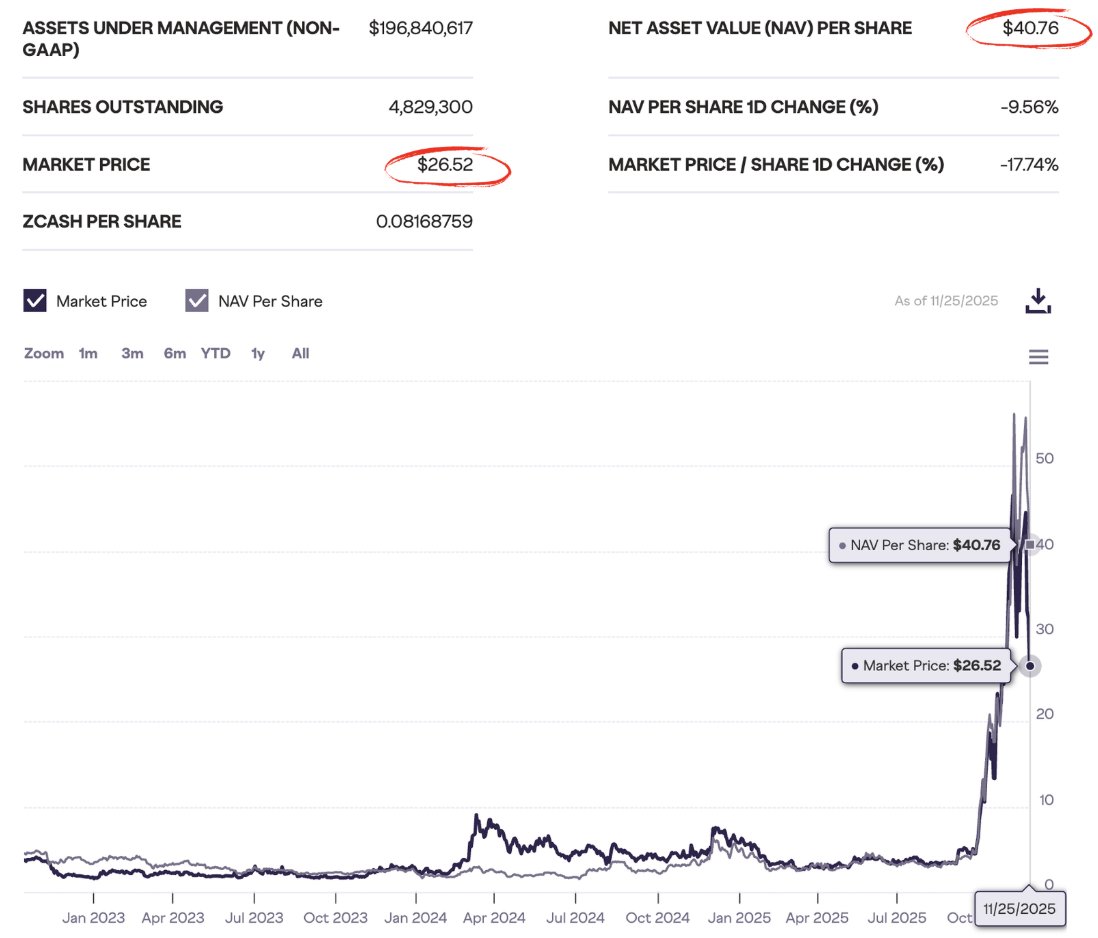Click the Market Price legend label
This screenshot has width=1098, height=938.
(101, 301)
